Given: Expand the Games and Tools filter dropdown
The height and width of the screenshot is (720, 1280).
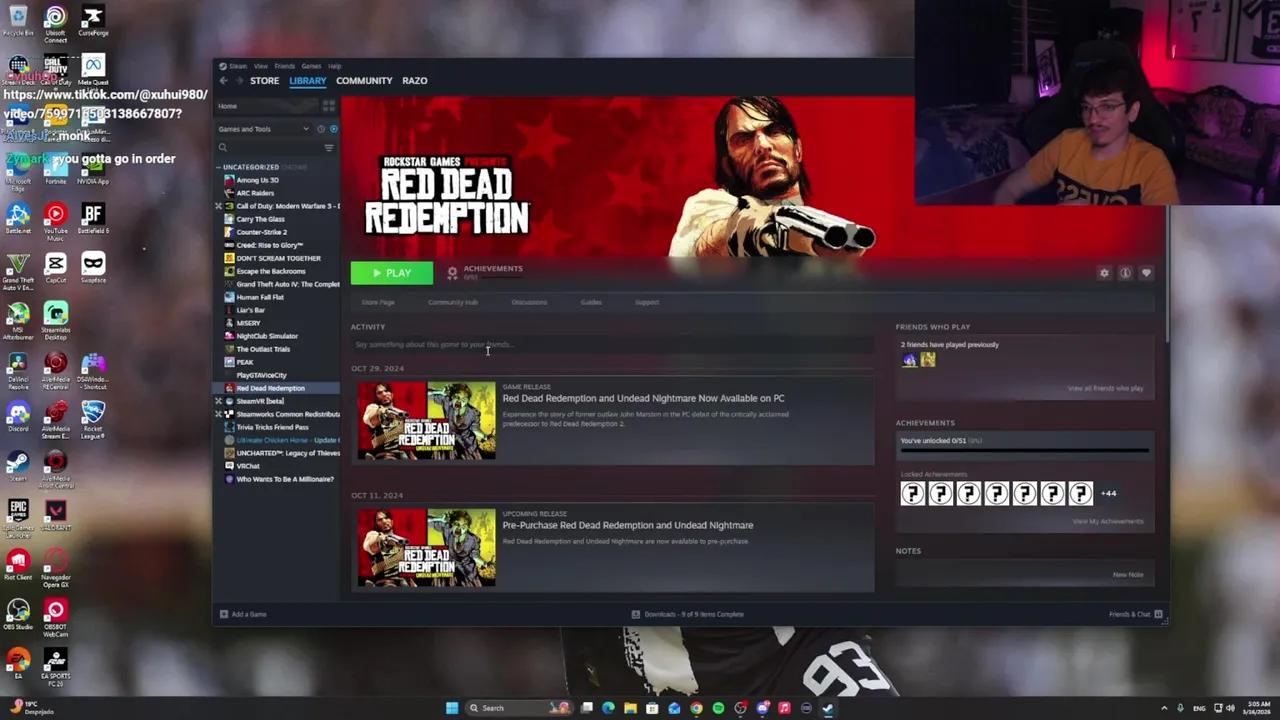Looking at the screenshot, I should point(264,129).
